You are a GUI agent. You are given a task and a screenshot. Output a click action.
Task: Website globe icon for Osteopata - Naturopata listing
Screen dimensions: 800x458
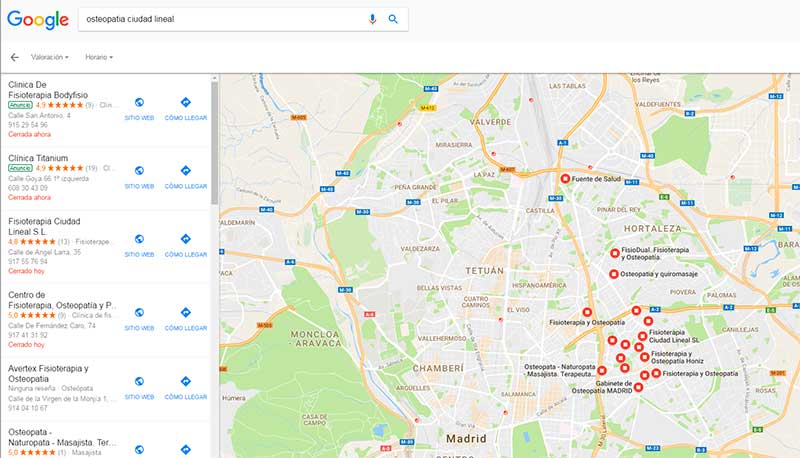(139, 449)
